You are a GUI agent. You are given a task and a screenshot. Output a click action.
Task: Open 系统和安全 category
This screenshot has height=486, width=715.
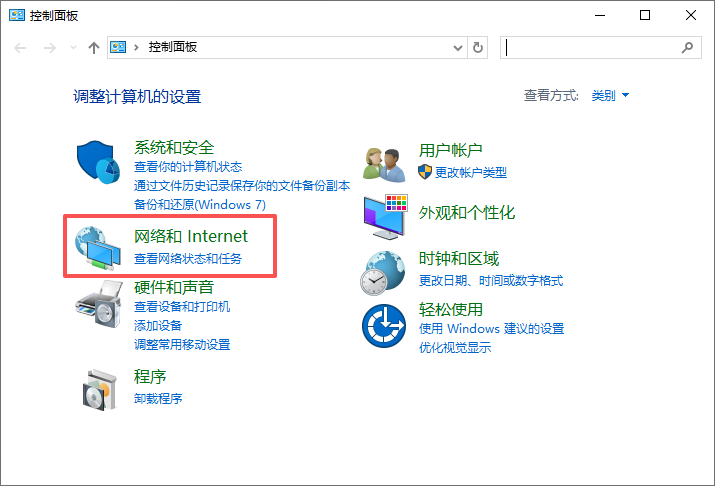(x=174, y=147)
